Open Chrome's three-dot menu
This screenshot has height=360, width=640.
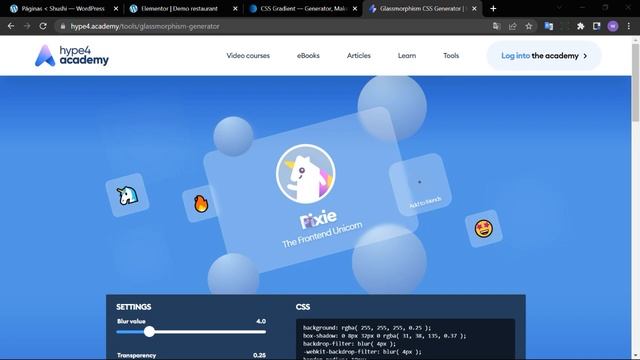[x=629, y=26]
